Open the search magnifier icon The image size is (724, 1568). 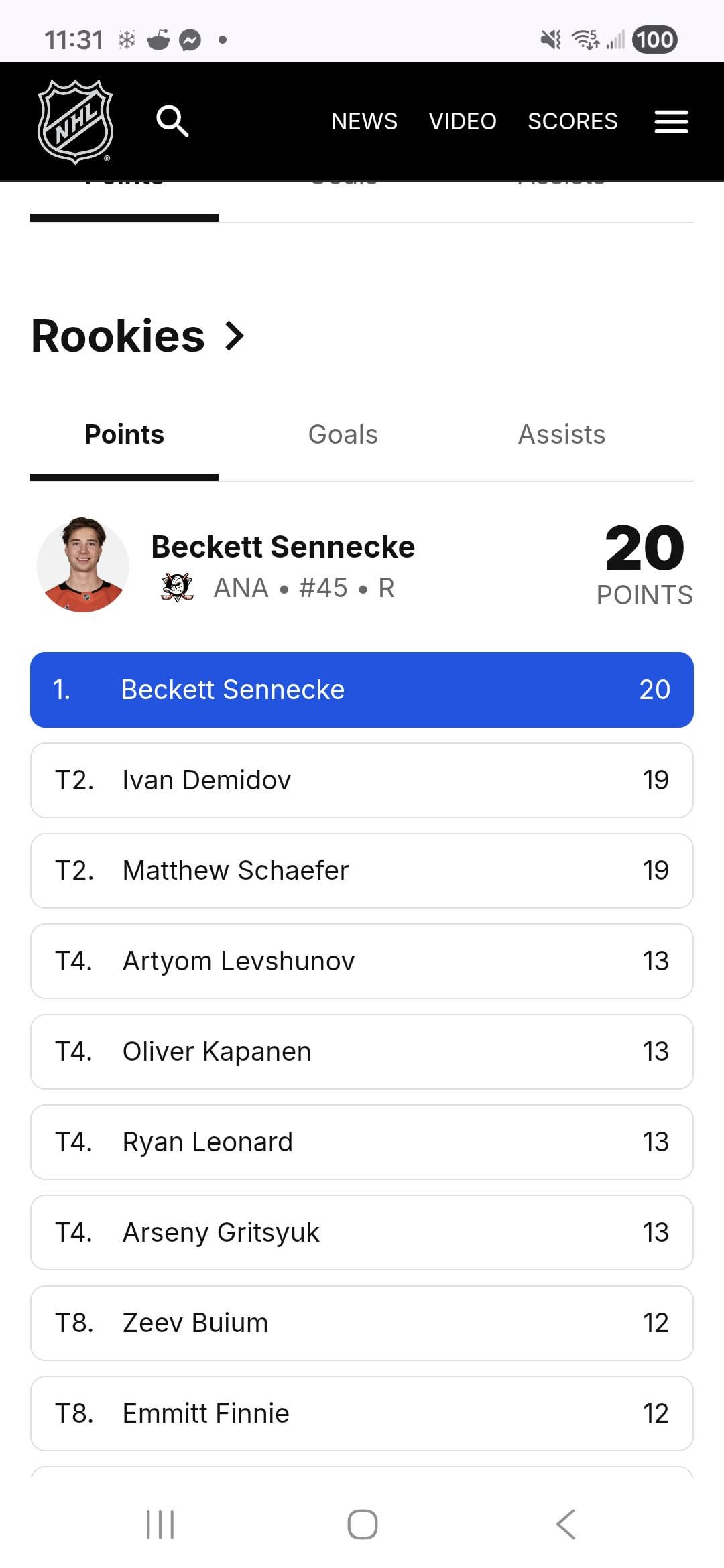172,121
